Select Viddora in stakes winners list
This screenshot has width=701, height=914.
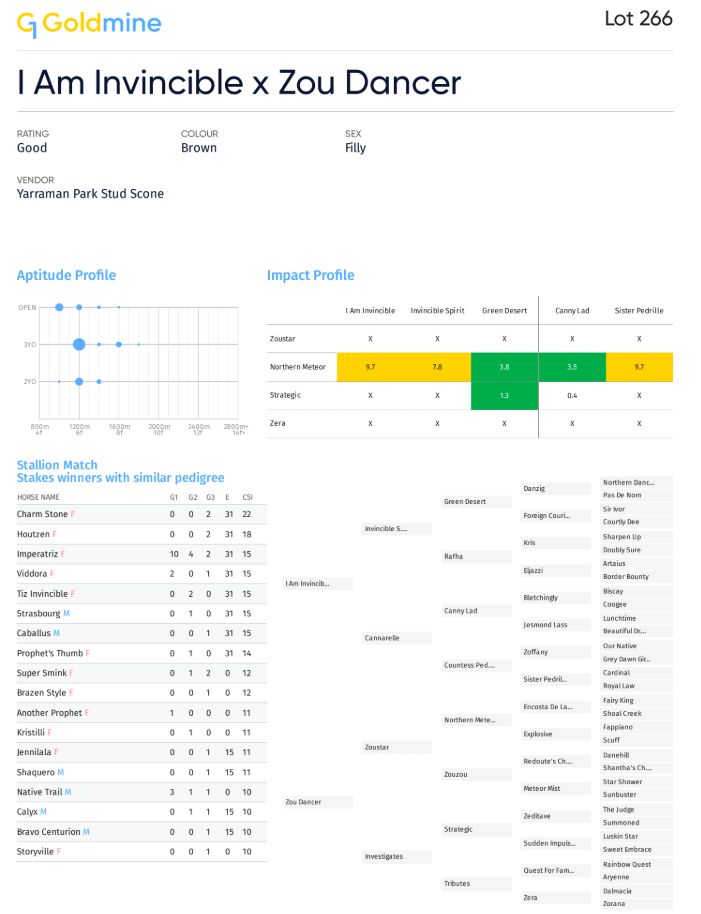tap(32, 574)
